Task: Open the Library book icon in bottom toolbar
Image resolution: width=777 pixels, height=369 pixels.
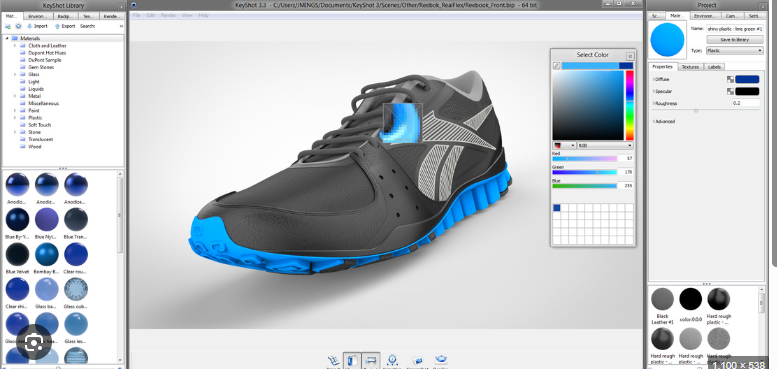Action: coord(352,360)
